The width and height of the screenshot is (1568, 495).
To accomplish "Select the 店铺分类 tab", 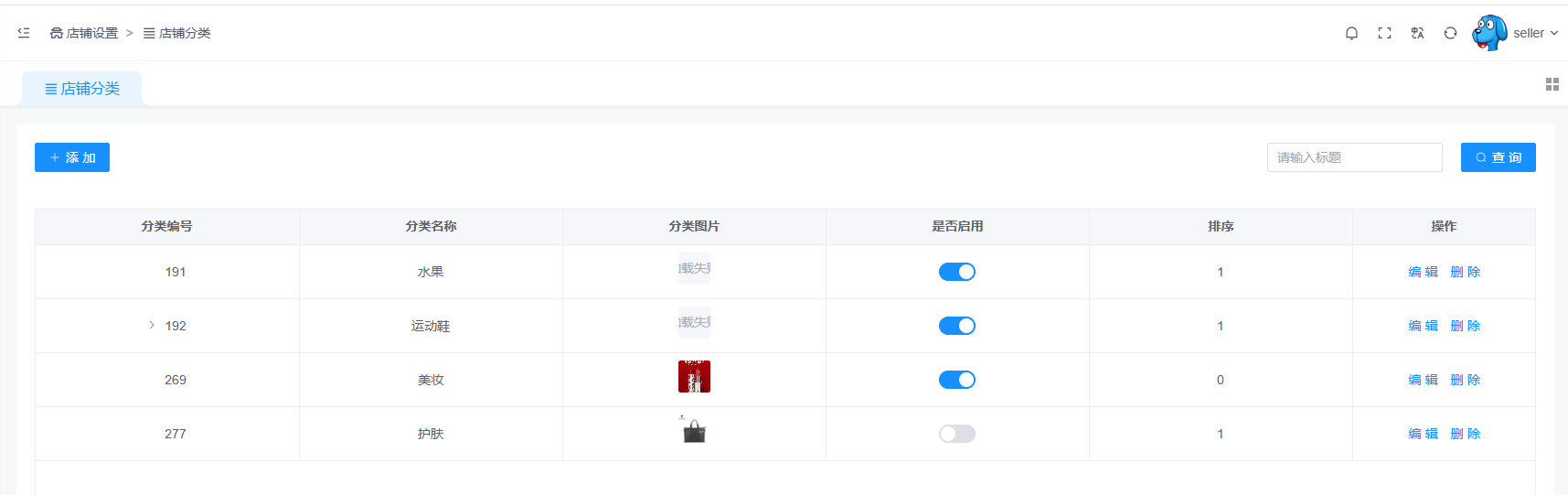I will [82, 89].
